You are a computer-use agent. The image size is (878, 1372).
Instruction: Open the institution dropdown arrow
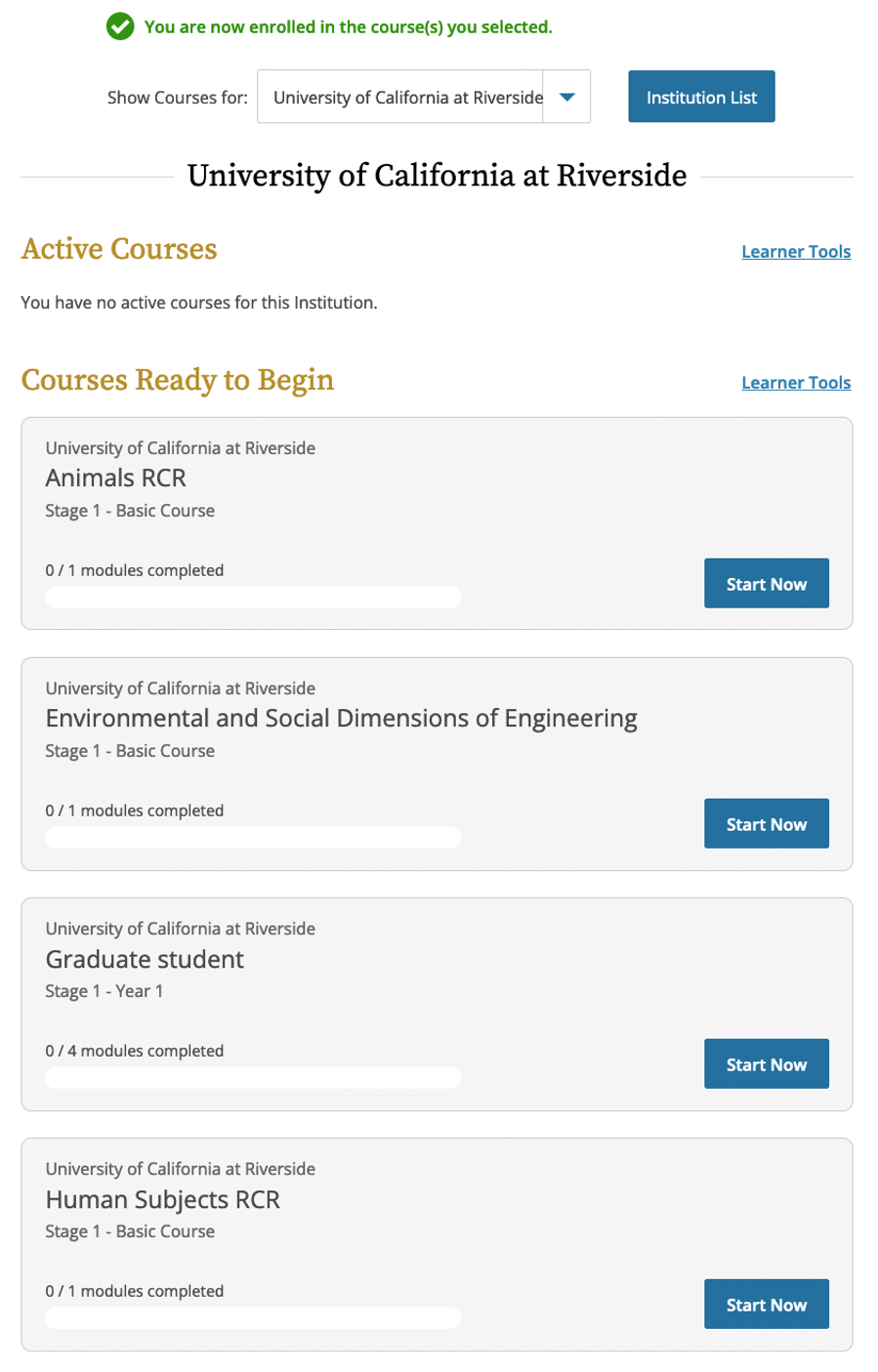[x=566, y=97]
